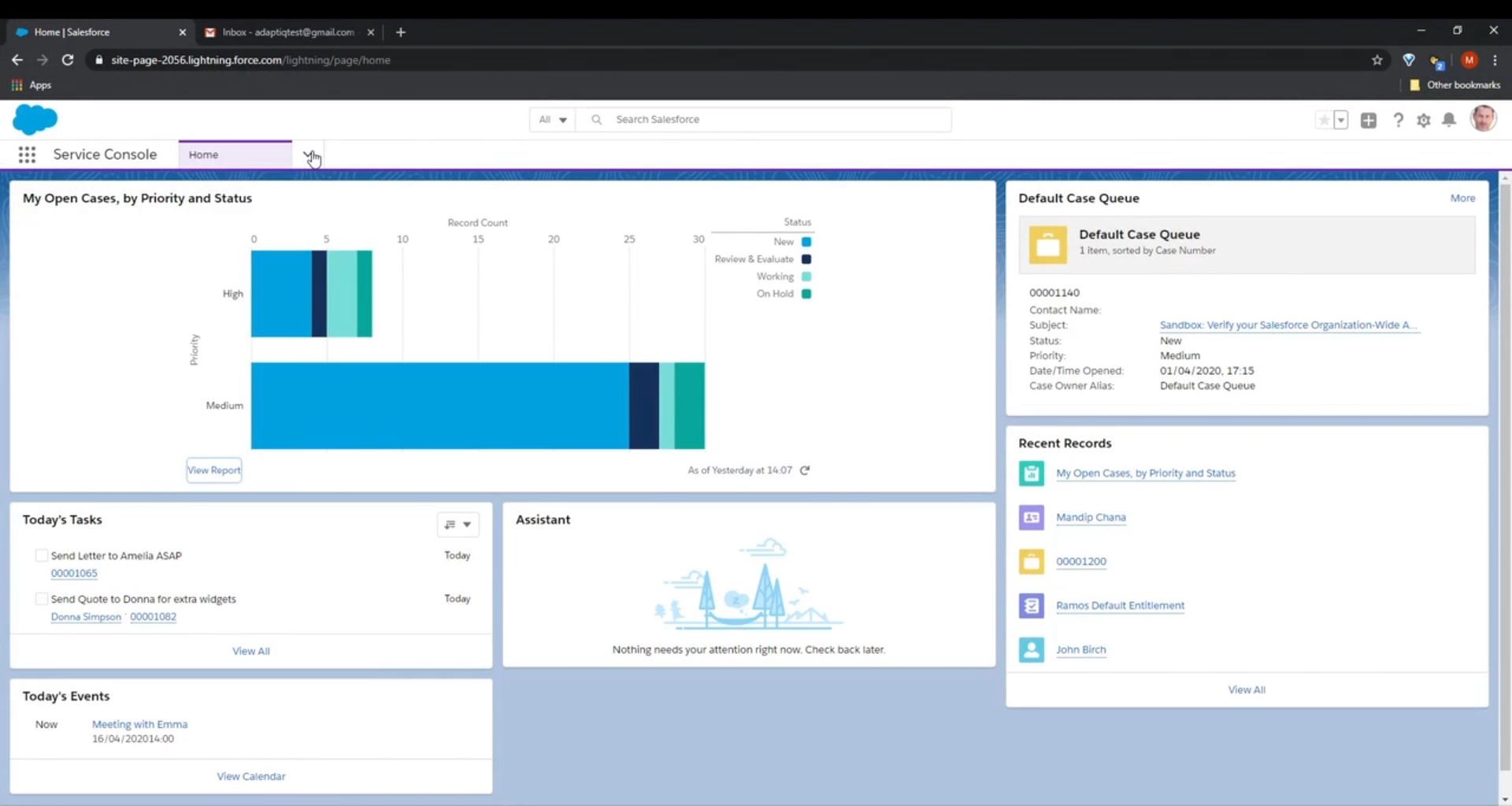Refresh the open cases chart
1512x806 pixels.
[x=805, y=470]
